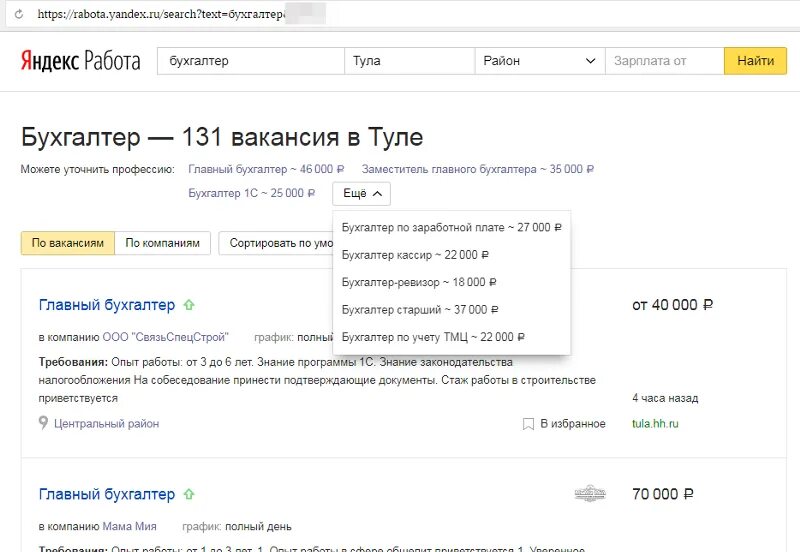Open ООО "СвязьСпецСтрой" company link

point(165,337)
